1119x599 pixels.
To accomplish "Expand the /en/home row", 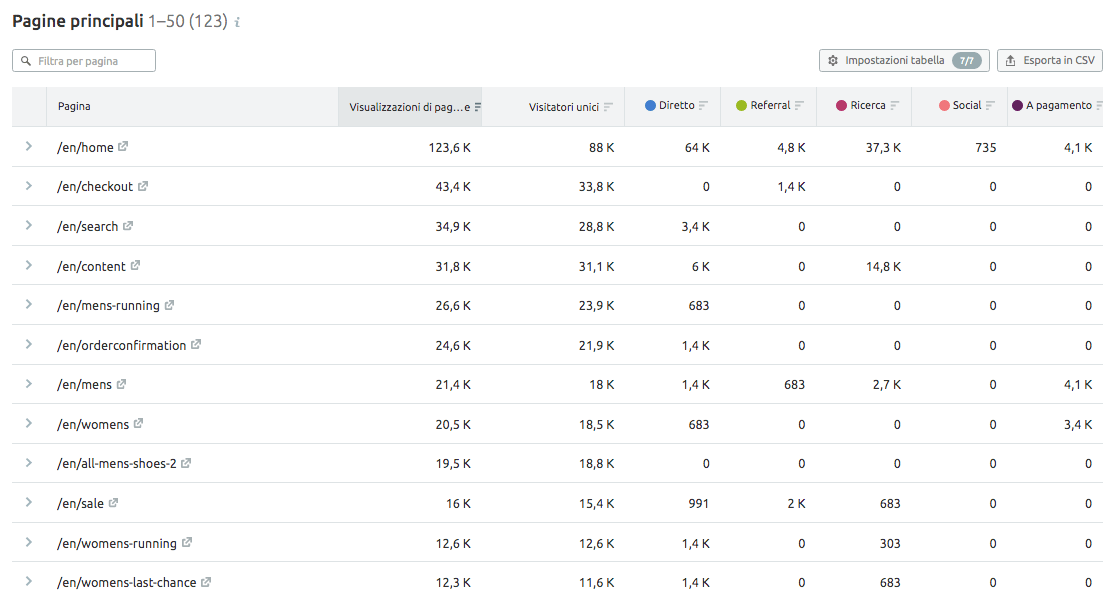I will pos(29,147).
